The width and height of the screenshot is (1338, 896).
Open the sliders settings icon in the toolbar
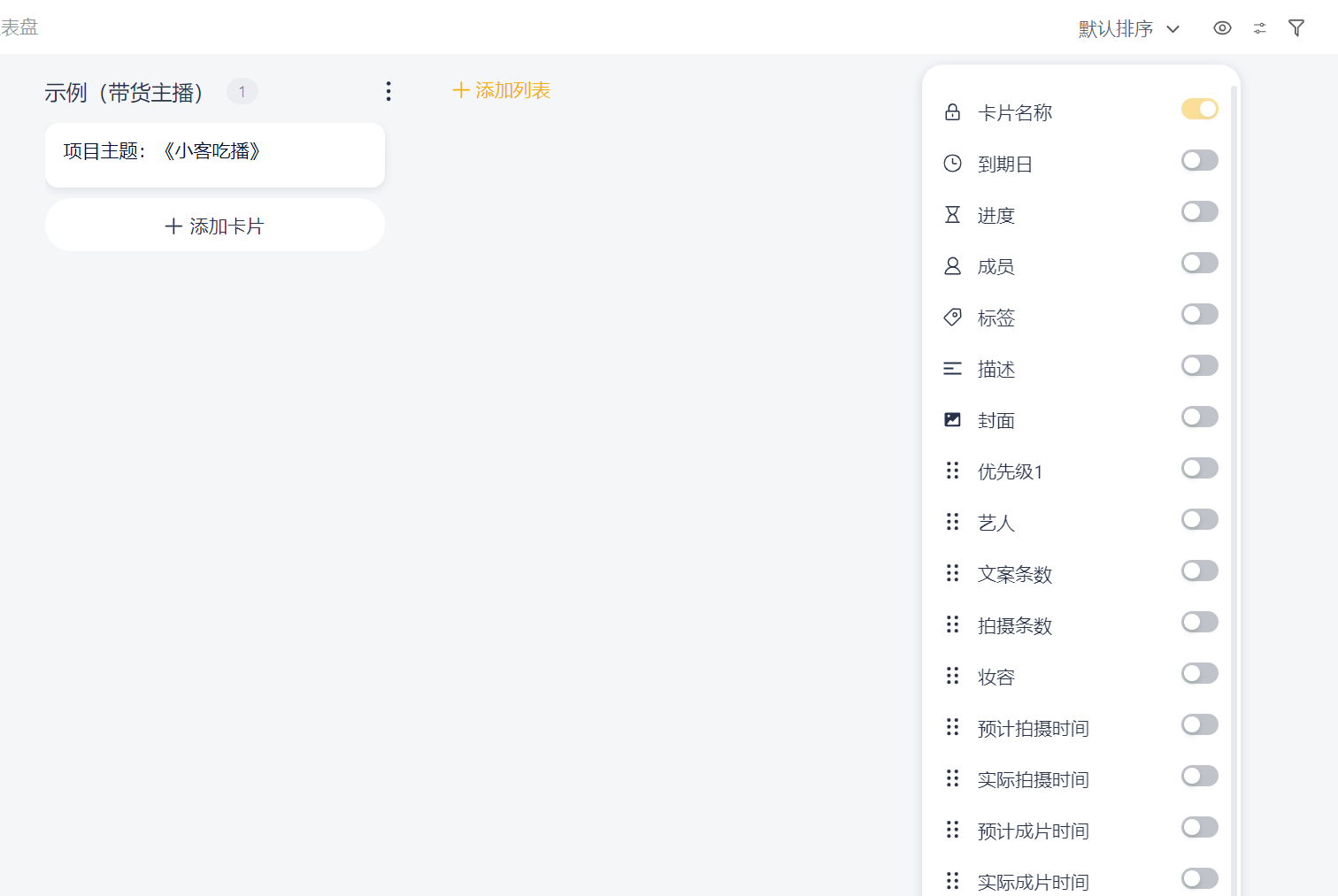tap(1259, 28)
